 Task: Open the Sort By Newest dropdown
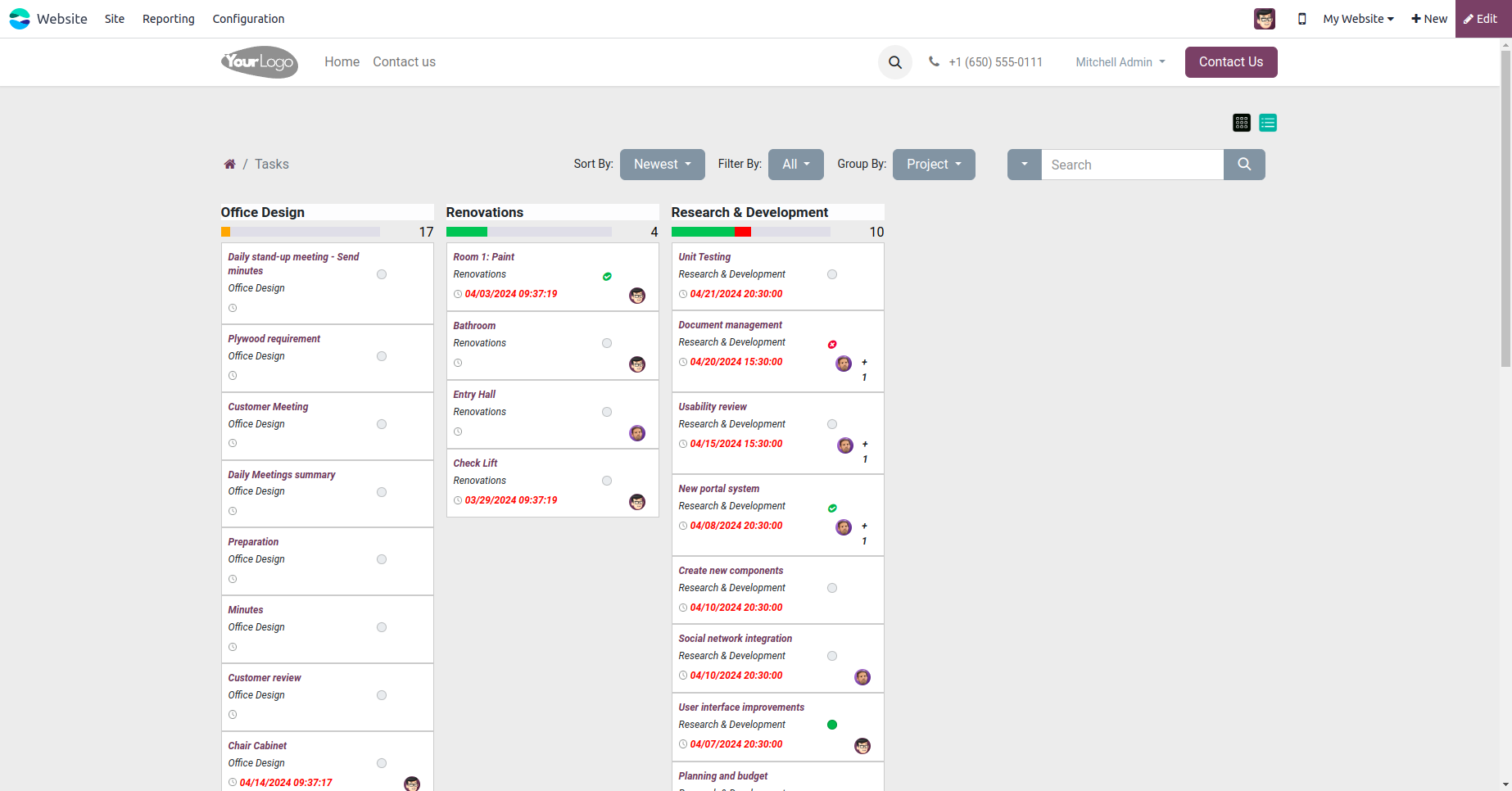[x=663, y=165]
